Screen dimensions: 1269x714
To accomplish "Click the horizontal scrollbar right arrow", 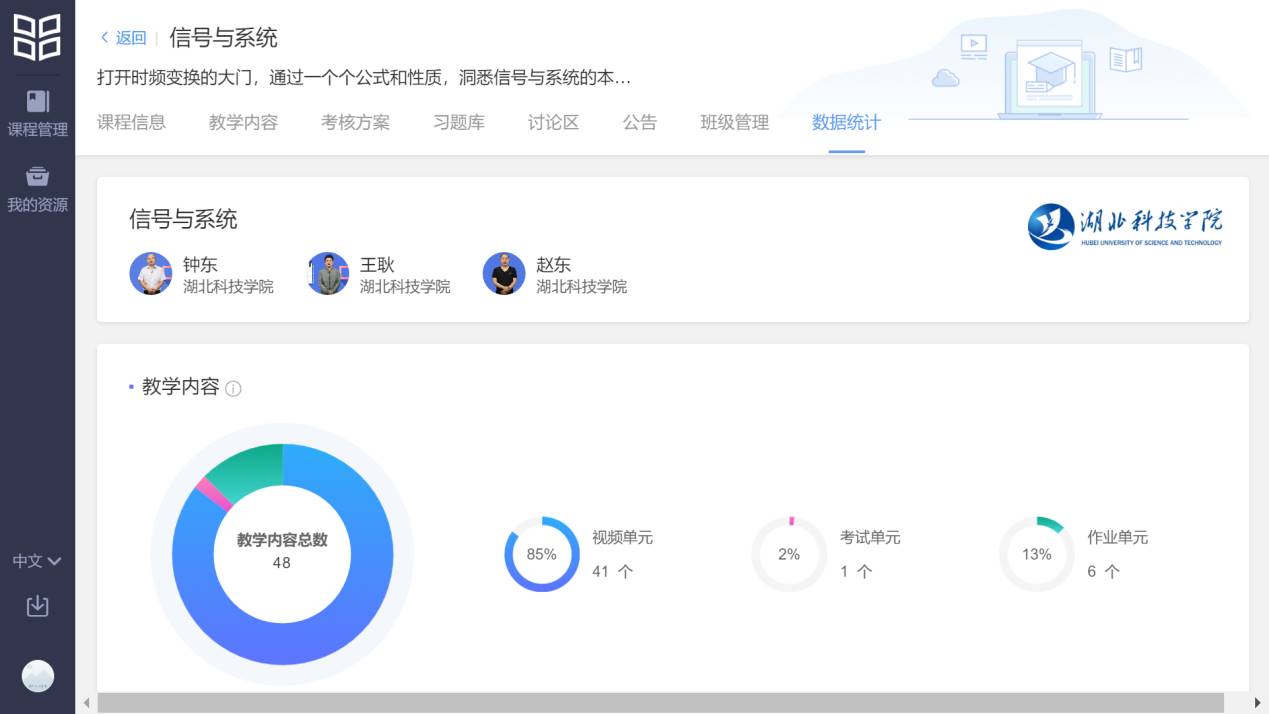I will (x=1257, y=703).
